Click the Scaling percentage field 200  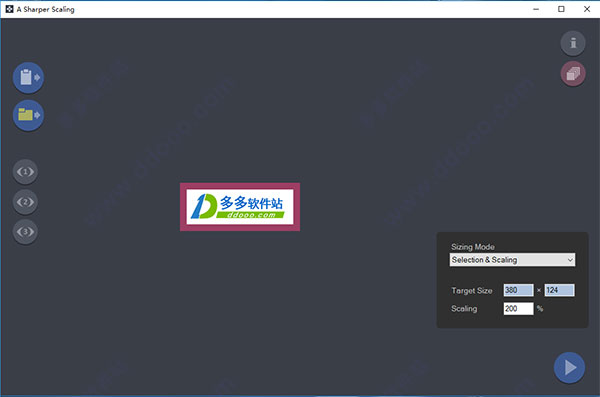coord(518,309)
